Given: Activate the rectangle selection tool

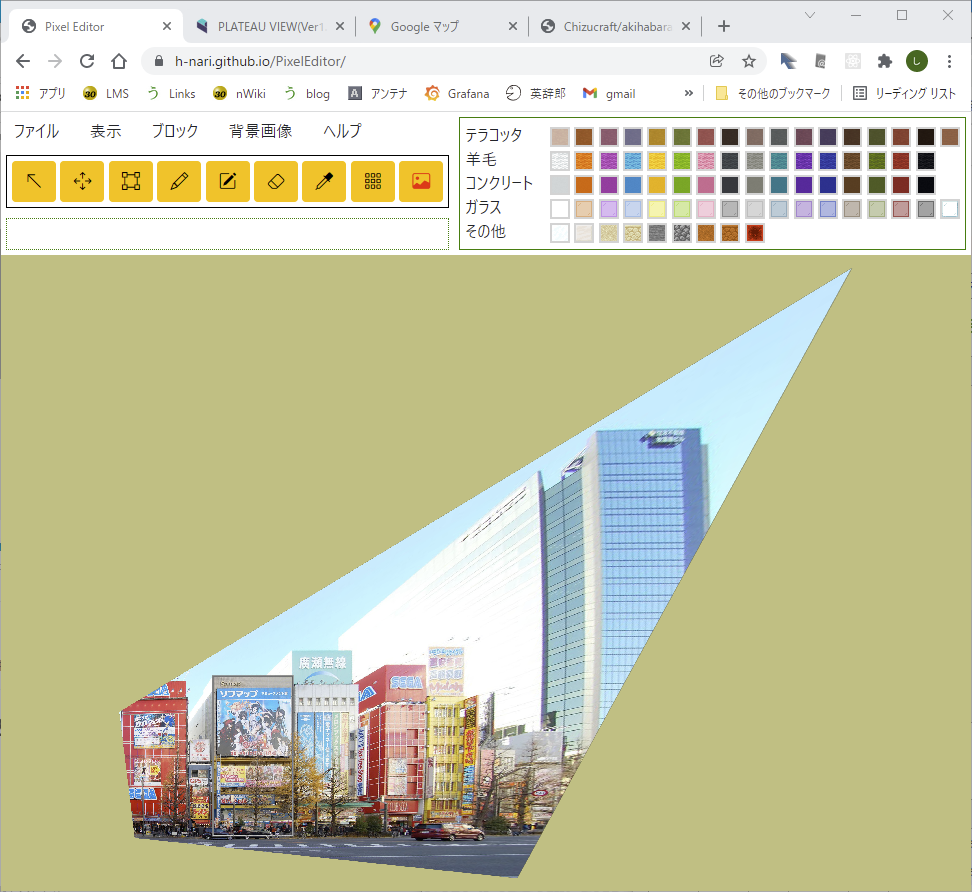Looking at the screenshot, I should coord(131,181).
